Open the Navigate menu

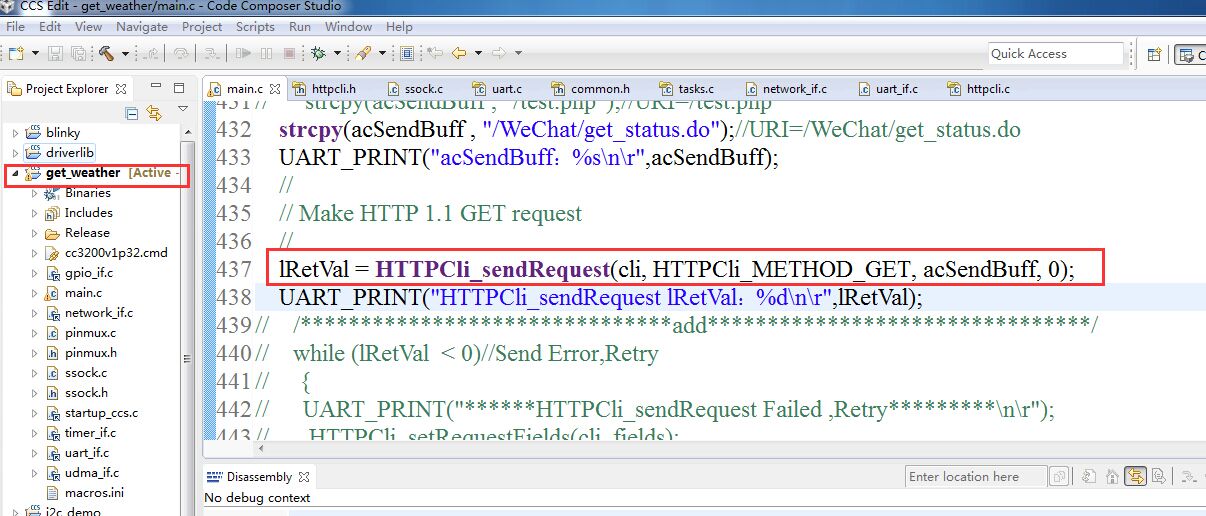click(141, 27)
